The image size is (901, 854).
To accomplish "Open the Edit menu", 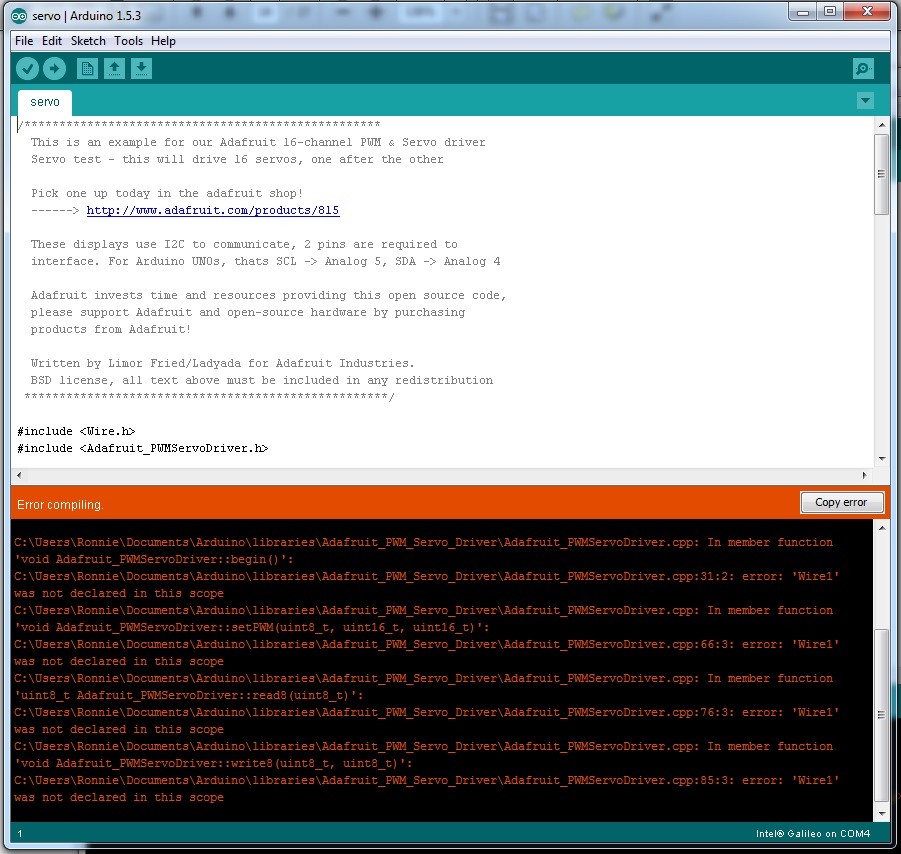I will coord(52,41).
